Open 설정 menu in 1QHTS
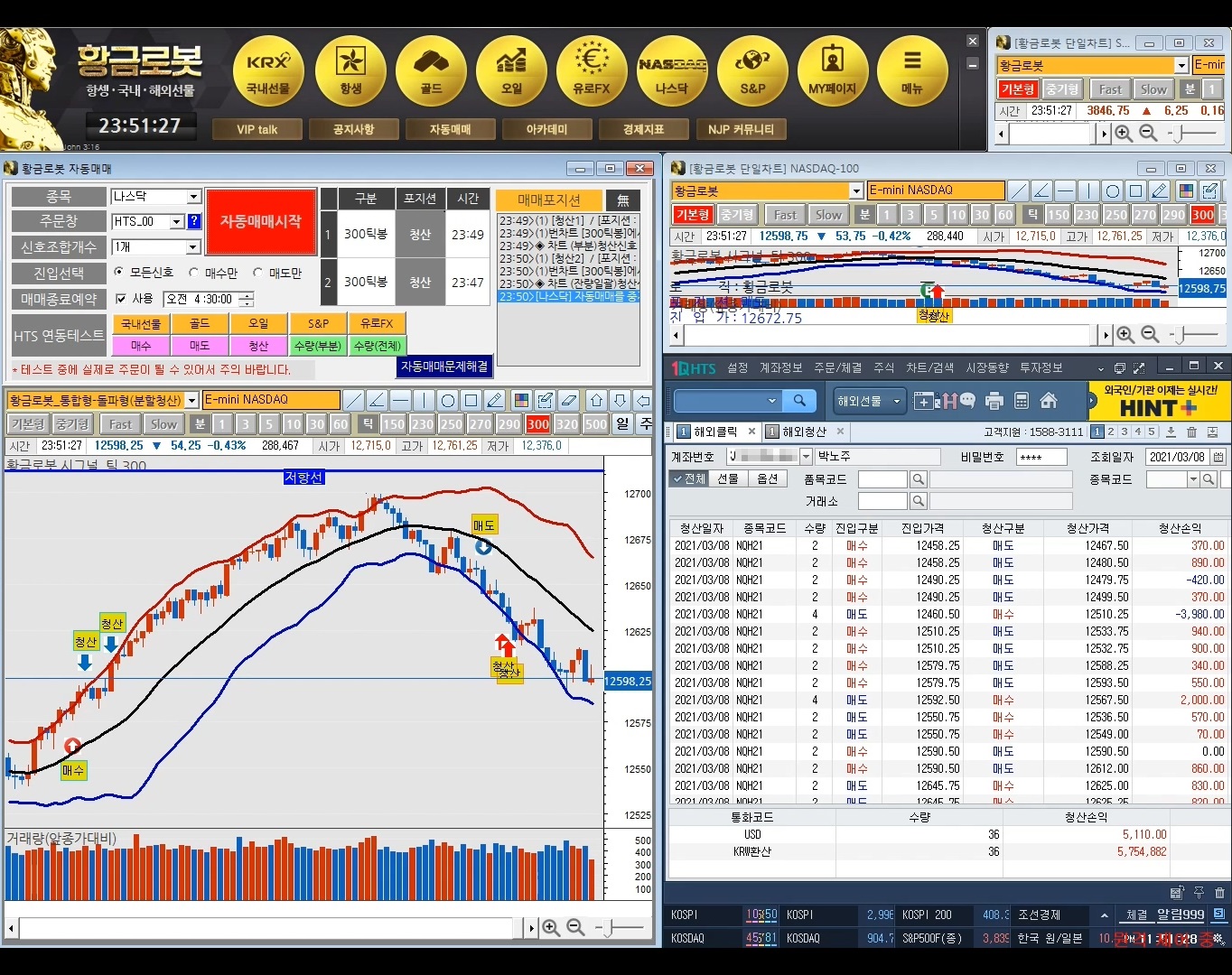1232x975 pixels. (738, 367)
